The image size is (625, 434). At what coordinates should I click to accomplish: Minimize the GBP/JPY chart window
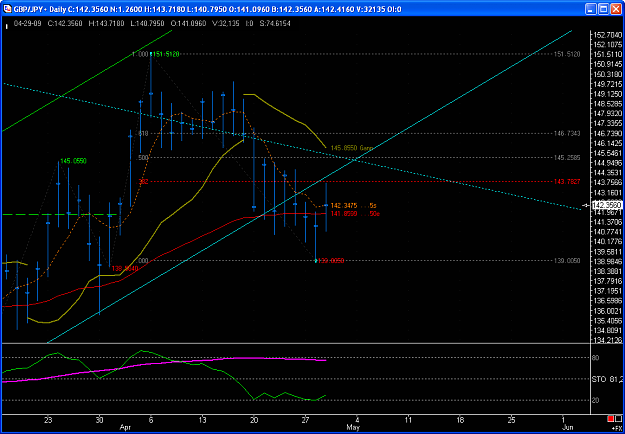tap(591, 9)
